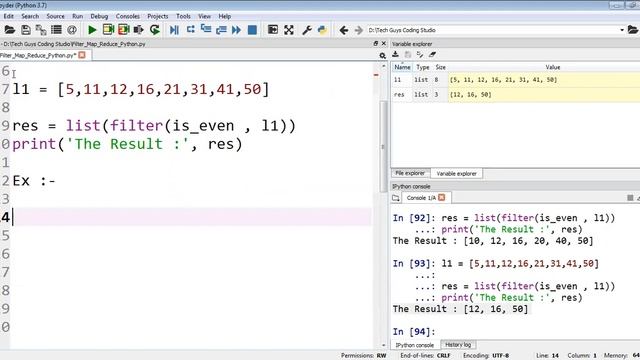Continue execution with double-arrow icon
640x360 pixels.
[236, 30]
